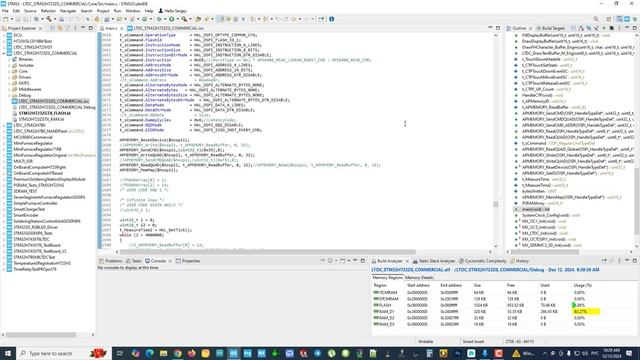The image size is (640, 360).
Task: Close the Build Analyzer tab
Action: (407, 261)
